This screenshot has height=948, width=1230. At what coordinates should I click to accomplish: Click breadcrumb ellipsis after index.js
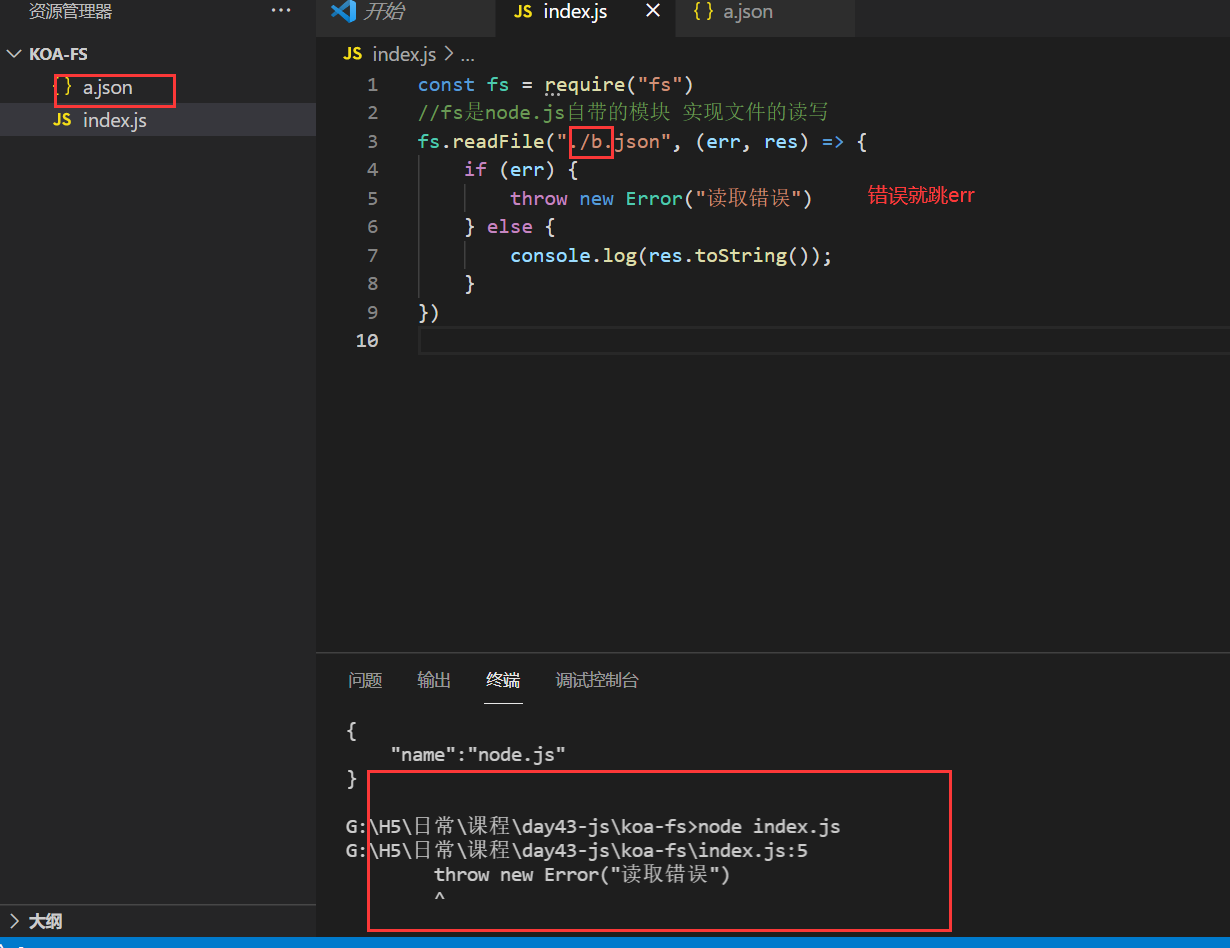click(x=467, y=55)
